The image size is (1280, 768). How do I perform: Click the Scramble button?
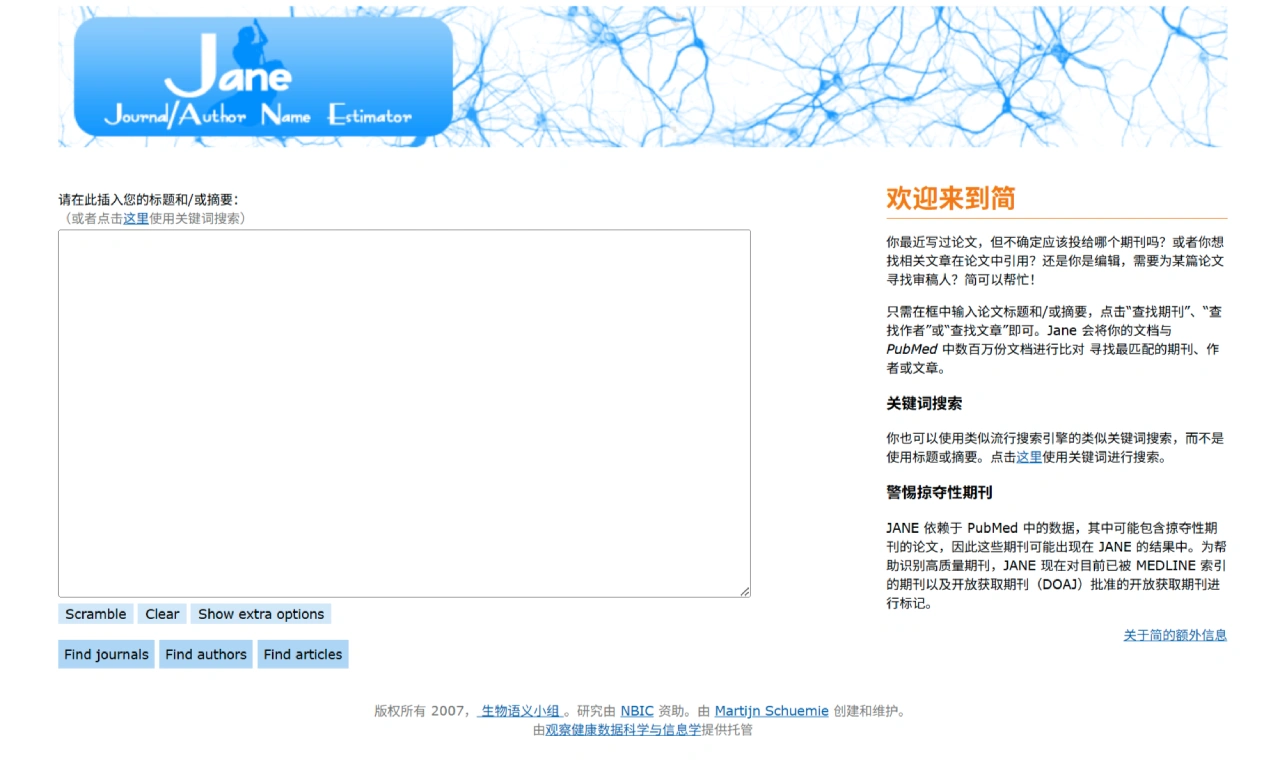pos(95,614)
